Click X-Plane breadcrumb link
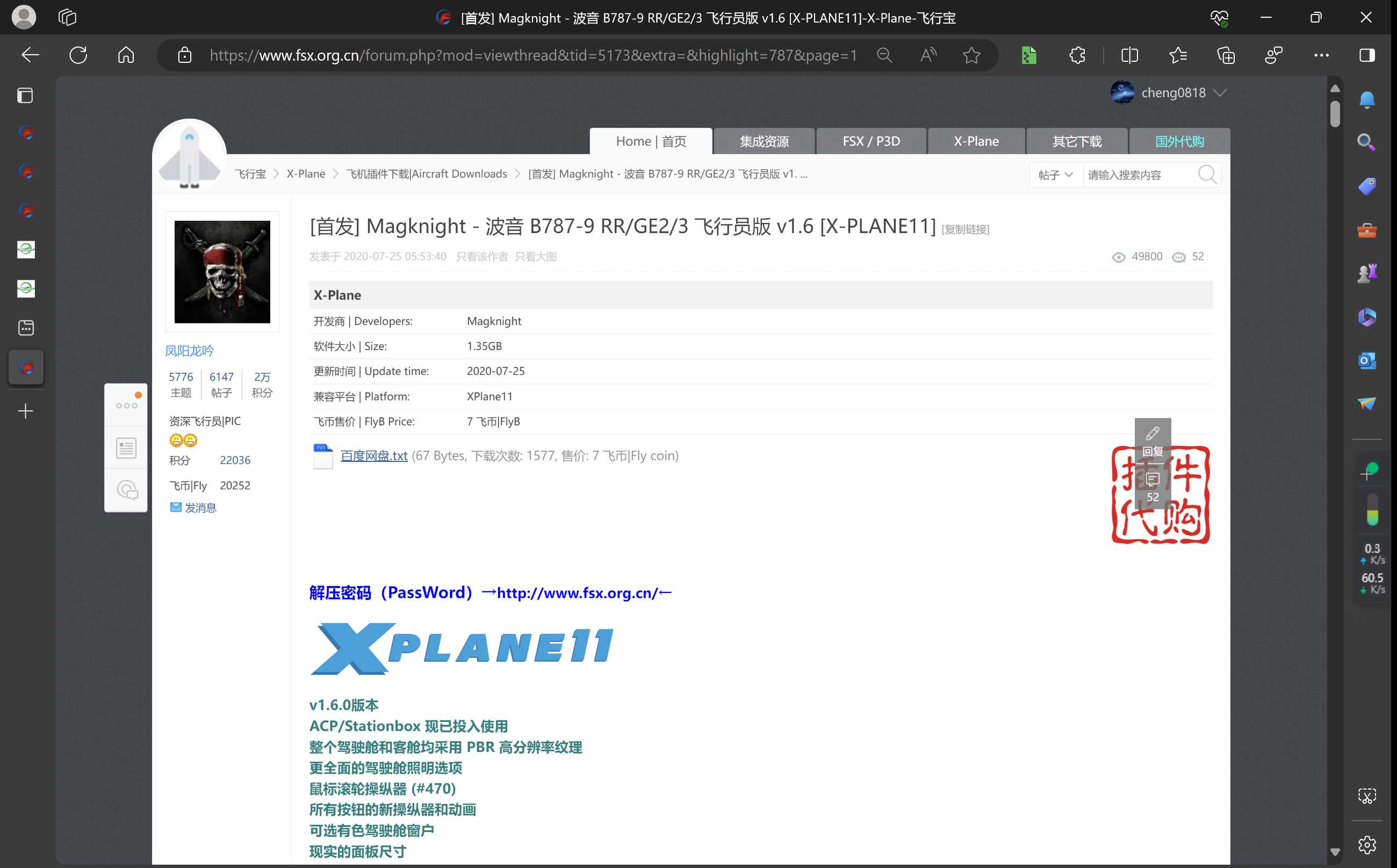 tap(306, 174)
